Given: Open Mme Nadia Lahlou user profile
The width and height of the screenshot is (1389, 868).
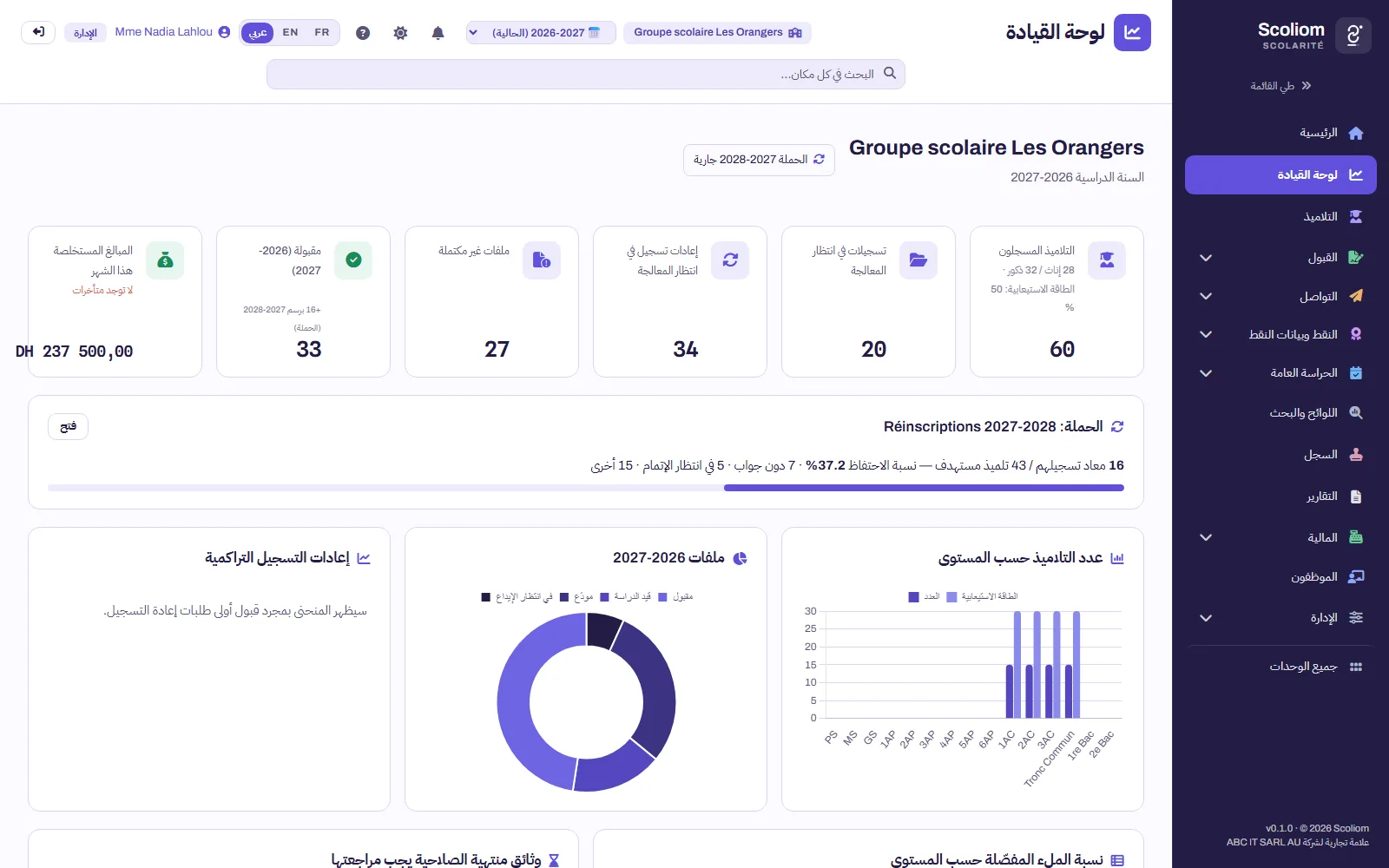Looking at the screenshot, I should tap(172, 32).
